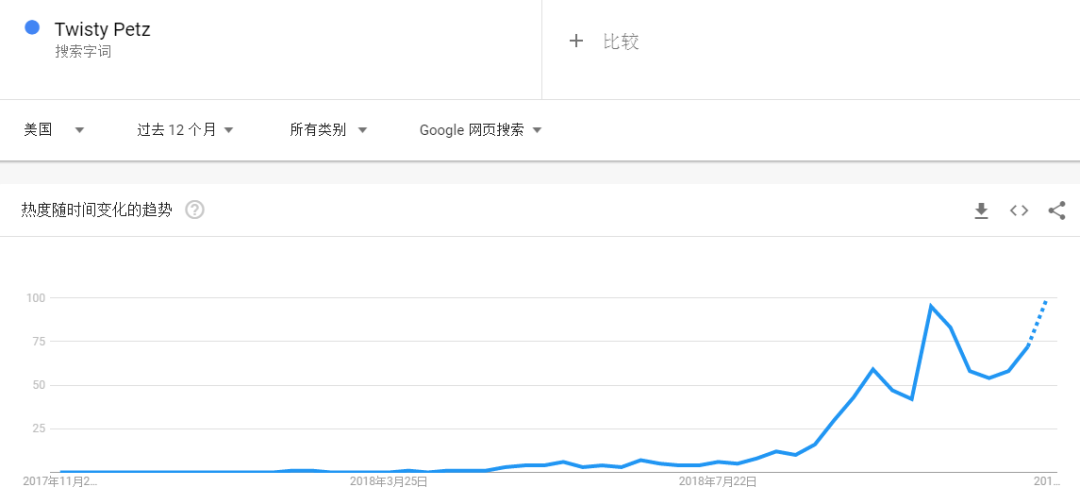
Task: Click the plus icon to add comparison
Action: click(575, 41)
